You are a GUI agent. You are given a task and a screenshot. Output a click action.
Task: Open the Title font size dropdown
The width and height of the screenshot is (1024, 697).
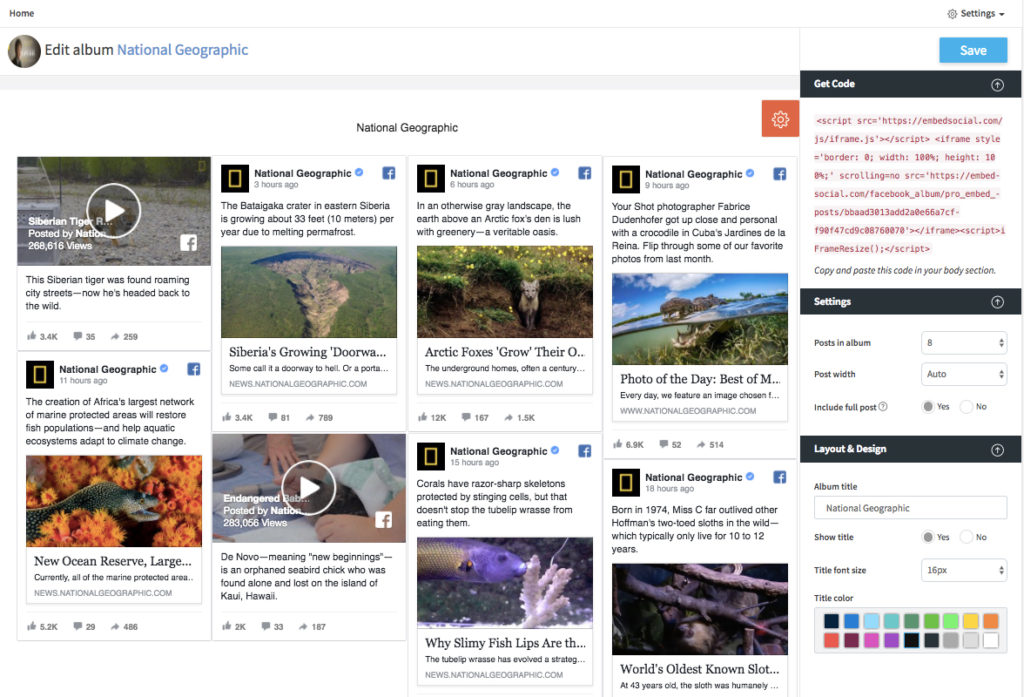tap(963, 569)
